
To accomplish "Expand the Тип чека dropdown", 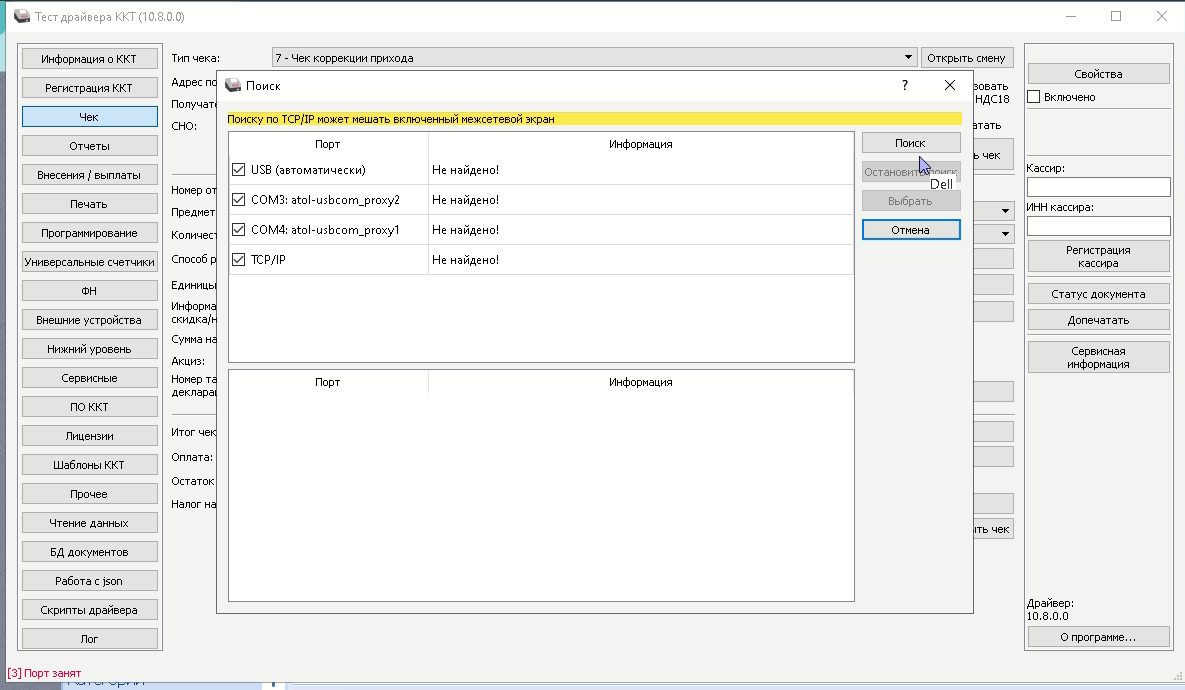I will [908, 58].
